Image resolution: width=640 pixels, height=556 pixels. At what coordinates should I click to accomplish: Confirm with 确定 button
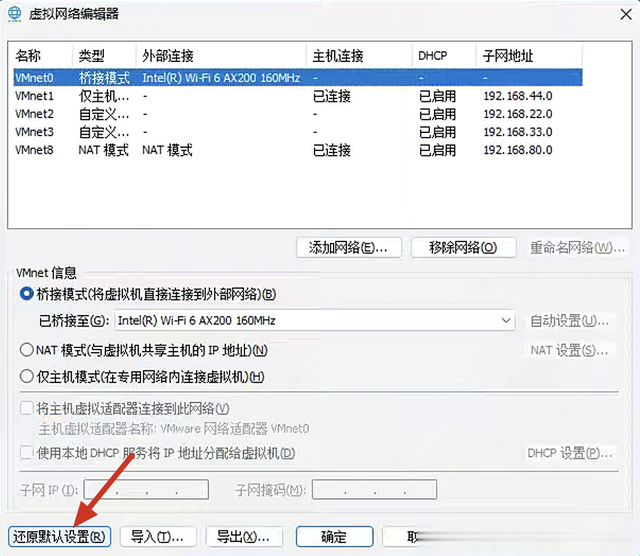(x=334, y=536)
